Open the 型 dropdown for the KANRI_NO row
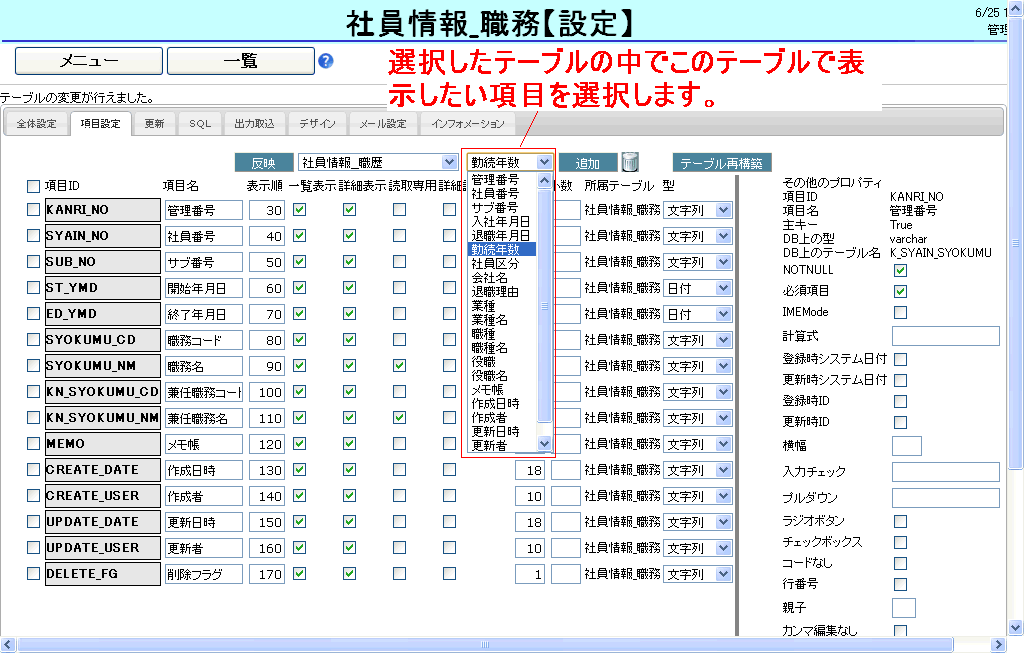 pos(723,210)
